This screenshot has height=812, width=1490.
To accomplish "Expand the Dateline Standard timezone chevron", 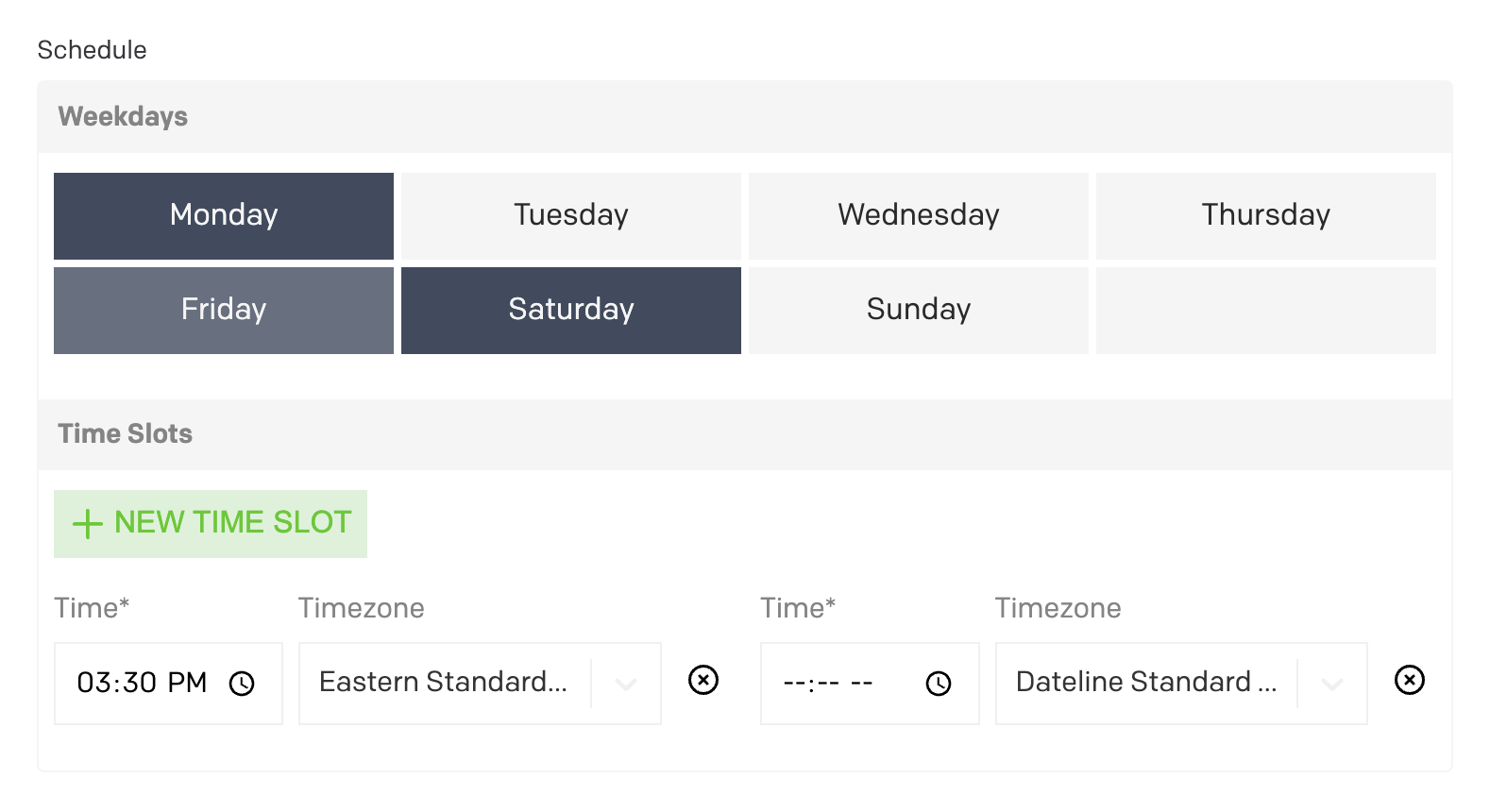I will (x=1332, y=684).
